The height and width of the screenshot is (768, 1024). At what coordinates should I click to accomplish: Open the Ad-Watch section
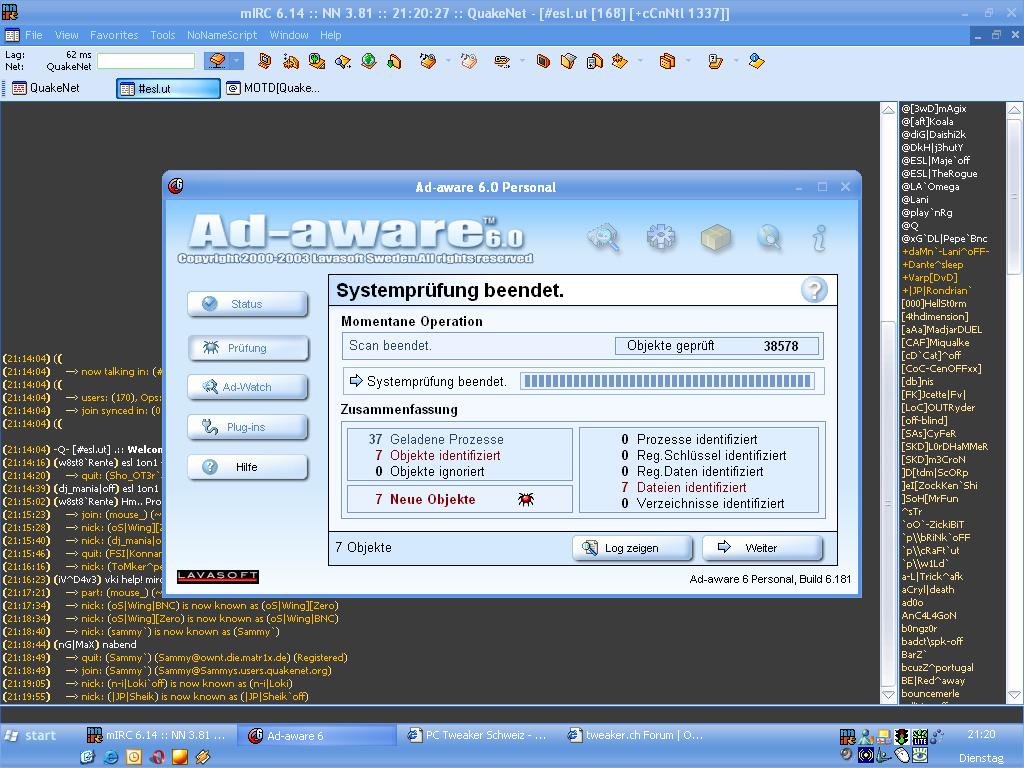point(247,387)
